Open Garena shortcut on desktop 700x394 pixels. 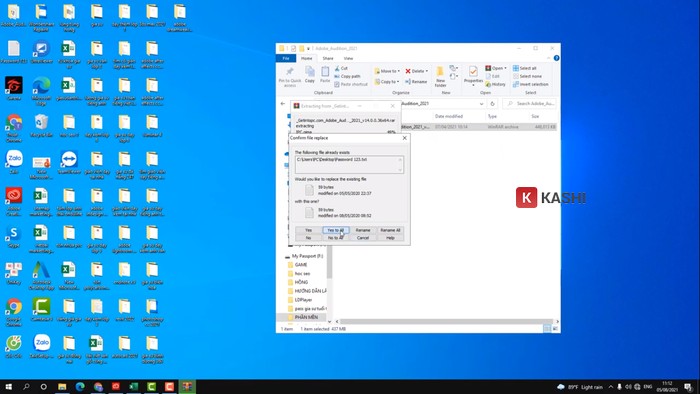(x=14, y=88)
